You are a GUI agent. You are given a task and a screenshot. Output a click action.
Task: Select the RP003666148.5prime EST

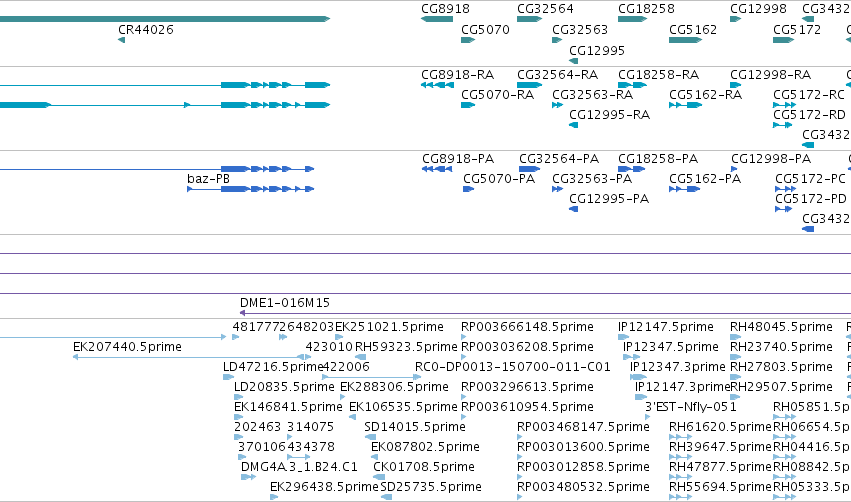[464, 337]
